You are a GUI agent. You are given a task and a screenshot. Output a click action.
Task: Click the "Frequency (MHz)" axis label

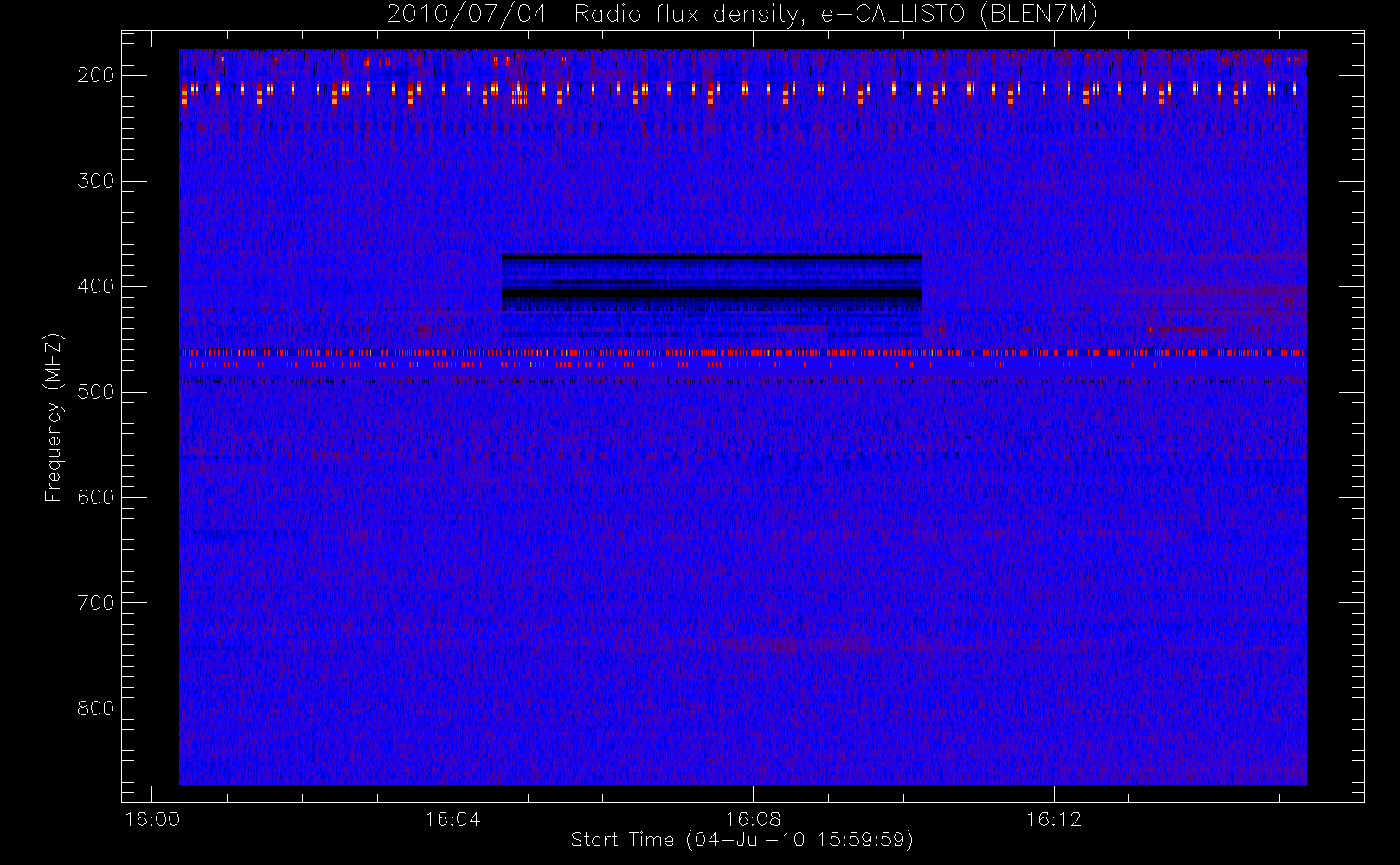(54, 417)
